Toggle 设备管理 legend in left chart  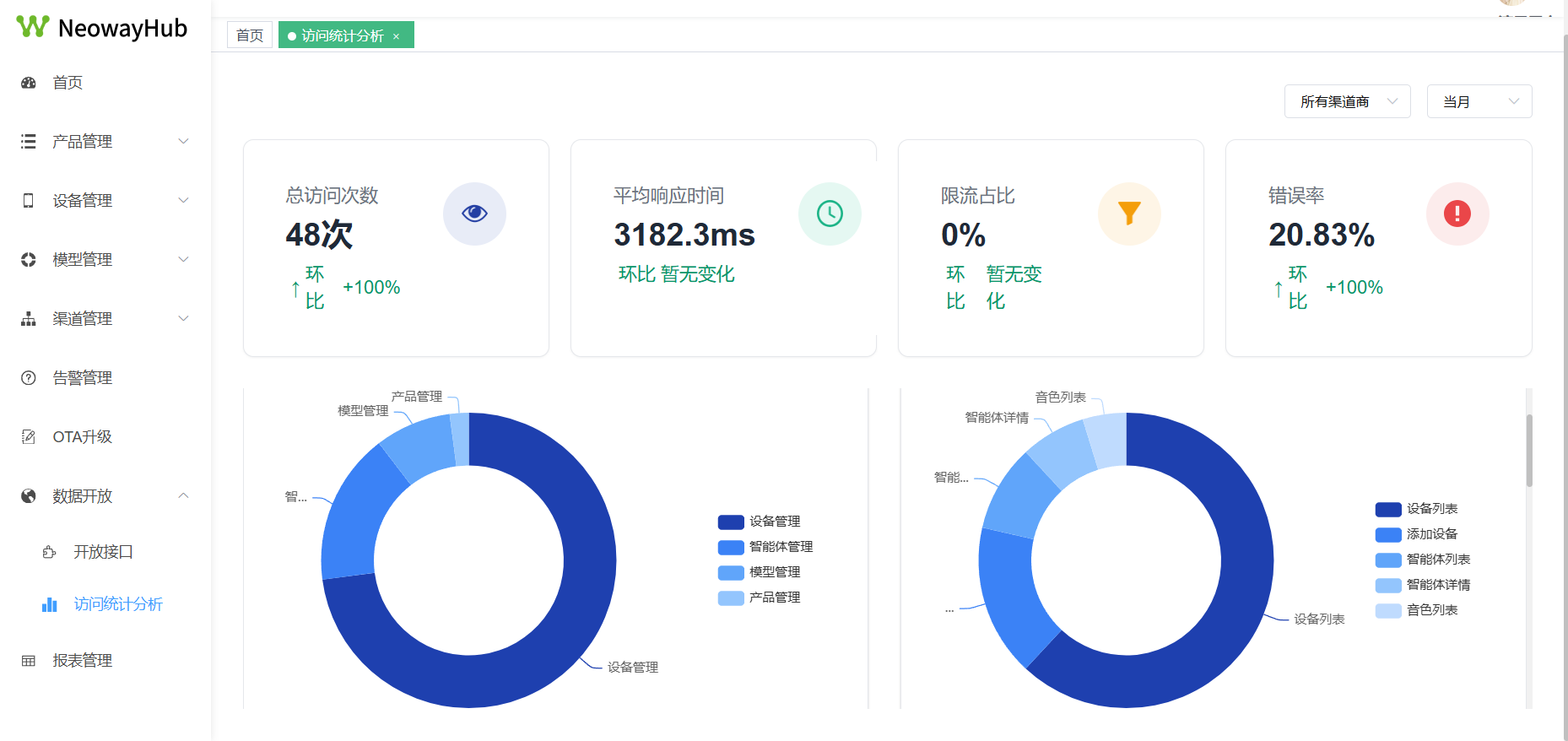coord(759,522)
